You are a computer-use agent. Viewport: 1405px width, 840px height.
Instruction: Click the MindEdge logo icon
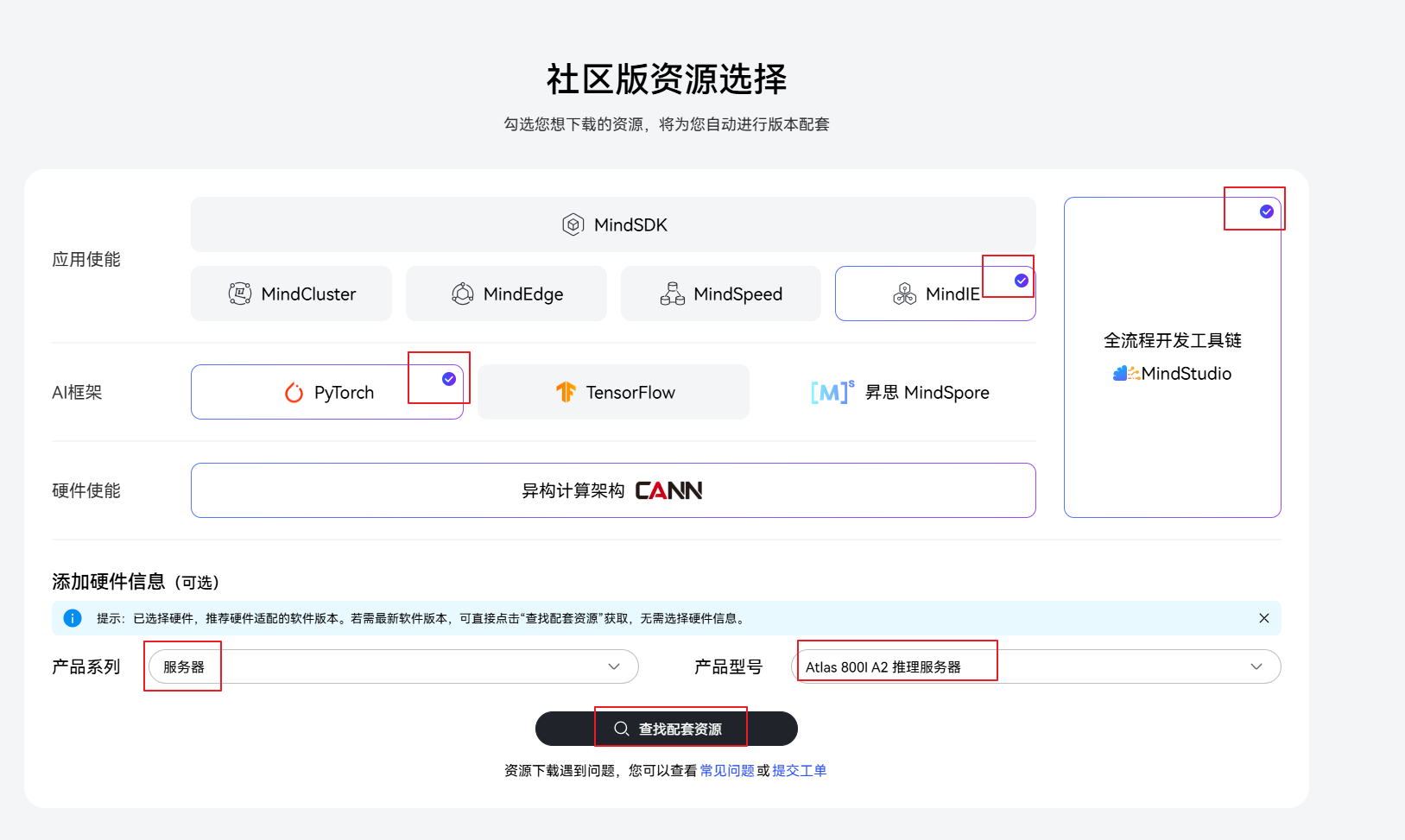point(463,294)
